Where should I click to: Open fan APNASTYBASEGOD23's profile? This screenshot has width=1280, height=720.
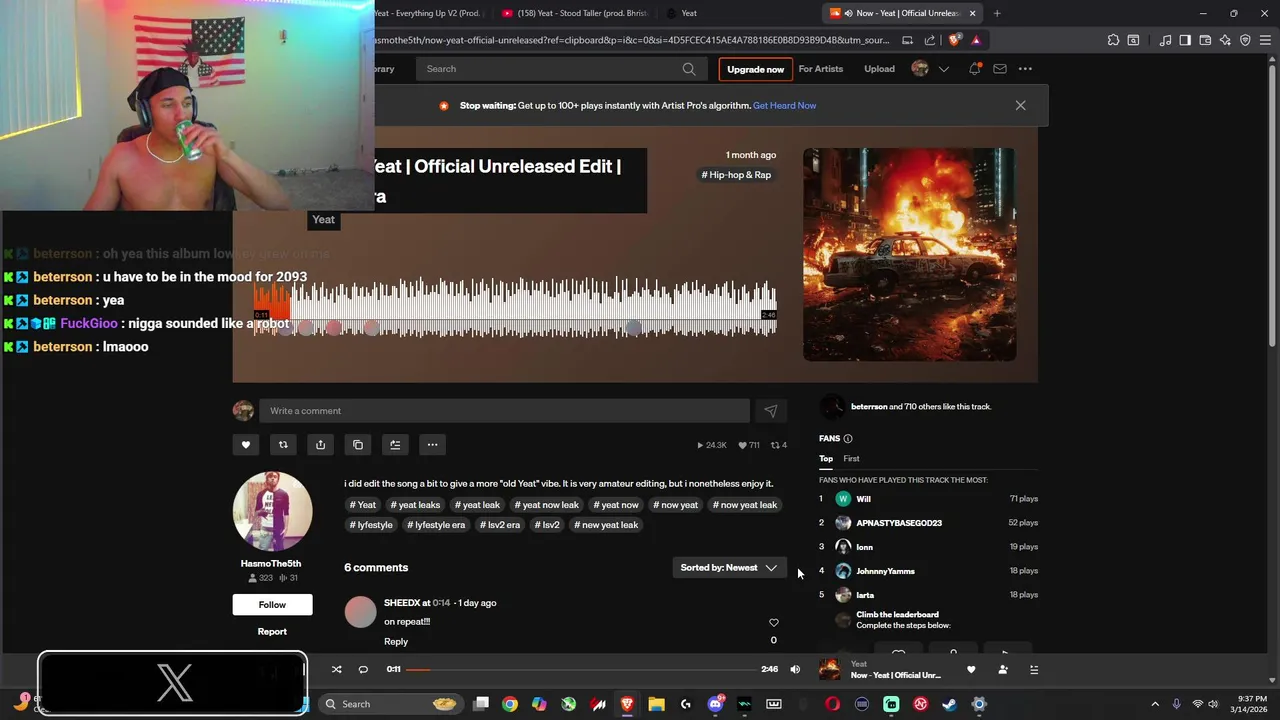point(898,523)
